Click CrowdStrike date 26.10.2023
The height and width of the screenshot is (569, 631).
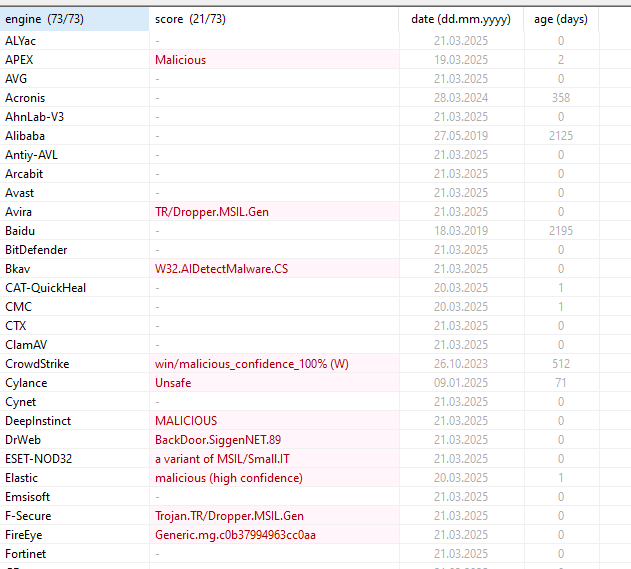461,364
